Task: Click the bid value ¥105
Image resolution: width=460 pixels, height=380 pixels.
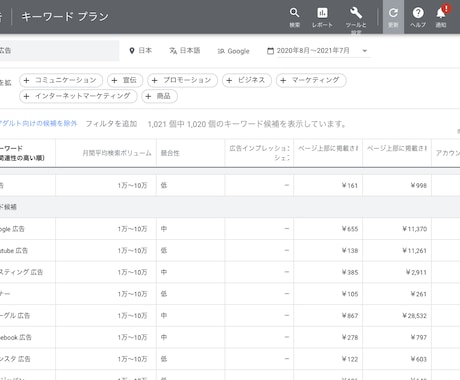Action: [350, 294]
